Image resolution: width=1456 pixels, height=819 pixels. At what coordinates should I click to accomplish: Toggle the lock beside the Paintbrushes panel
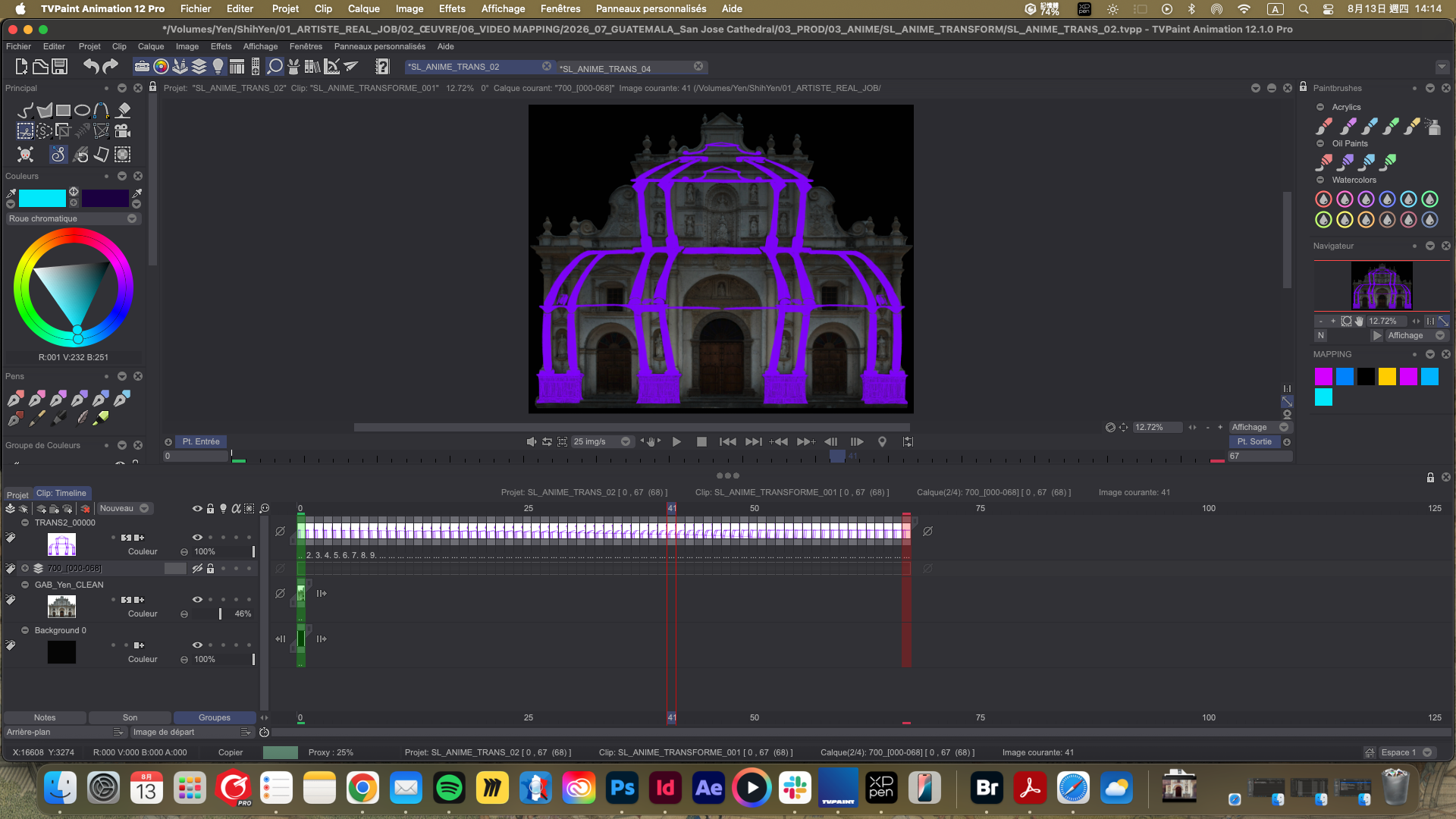pyautogui.click(x=1303, y=87)
